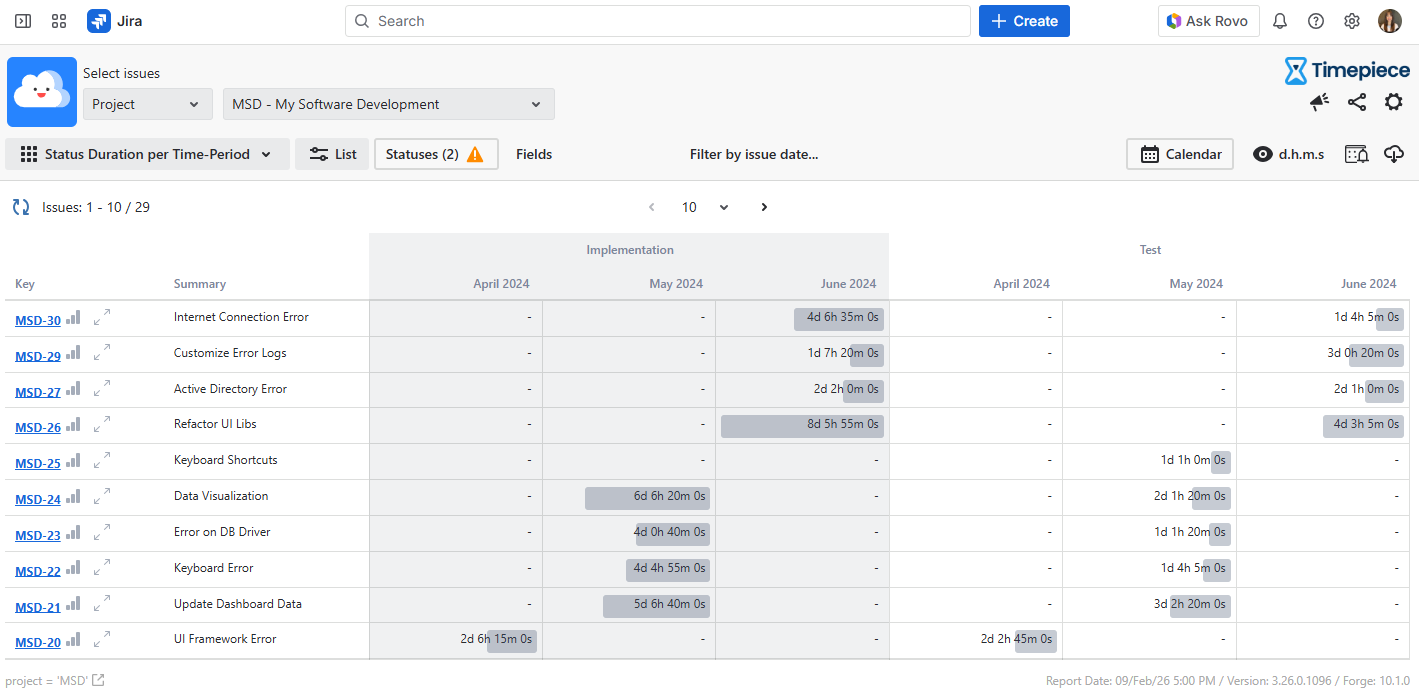Click the notifications bell icon
This screenshot has width=1419, height=698.
coord(1279,21)
